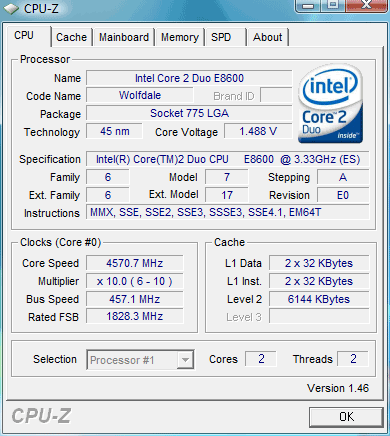Click the Intel Core 2 Duo logo

pyautogui.click(x=330, y=104)
